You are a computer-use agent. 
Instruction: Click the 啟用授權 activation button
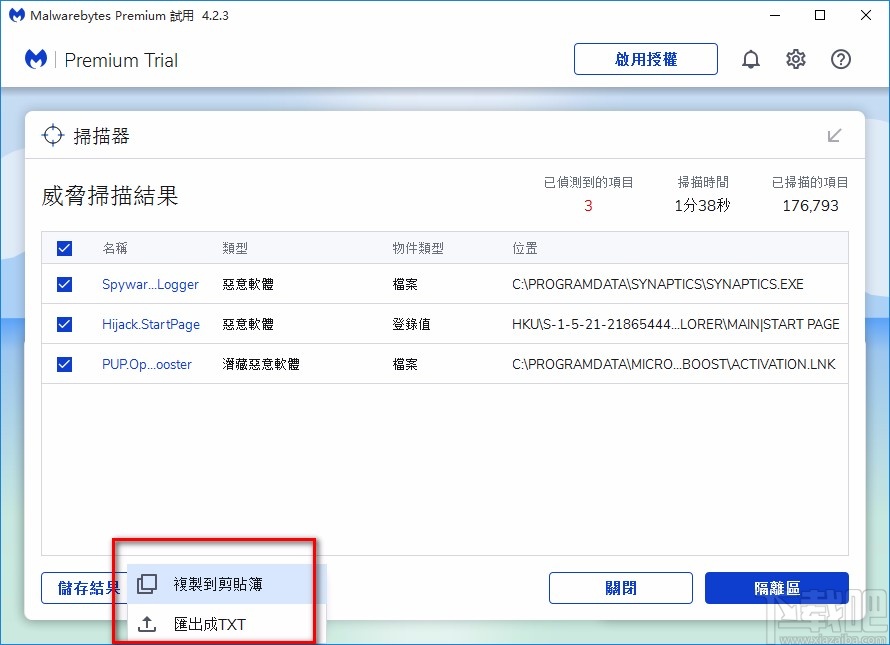[645, 59]
